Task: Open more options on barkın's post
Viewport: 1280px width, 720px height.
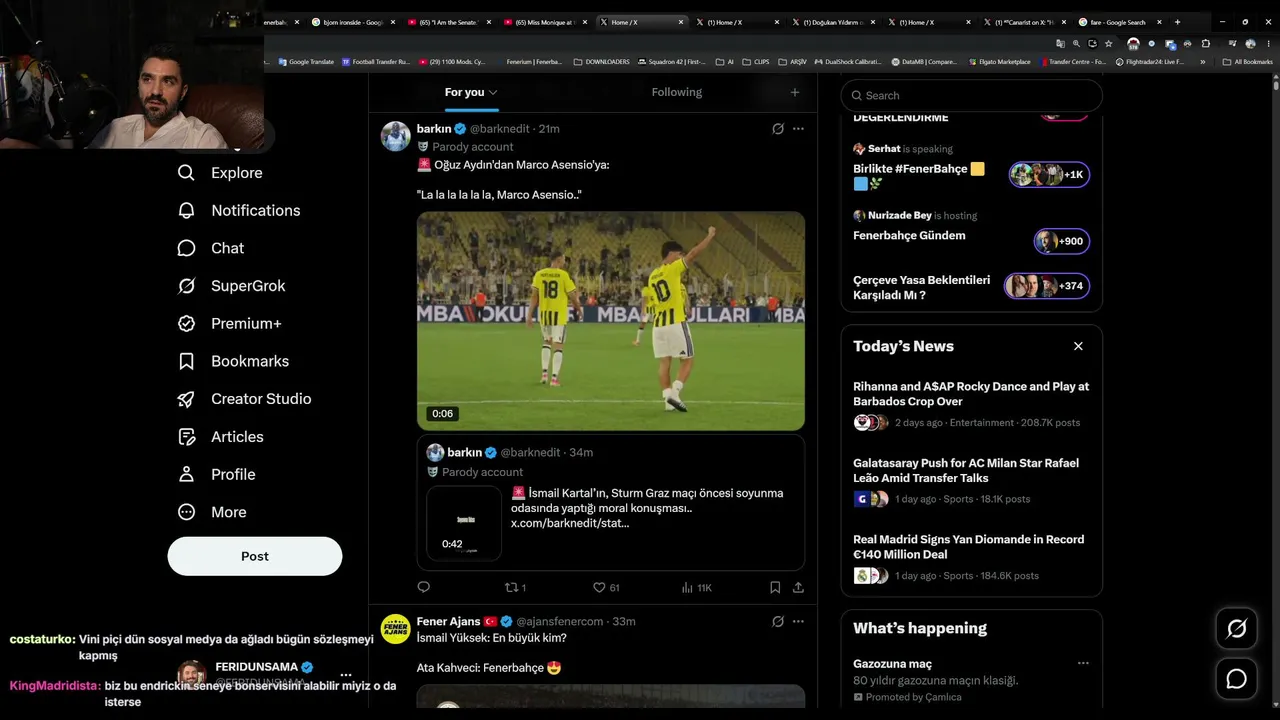Action: click(x=798, y=129)
